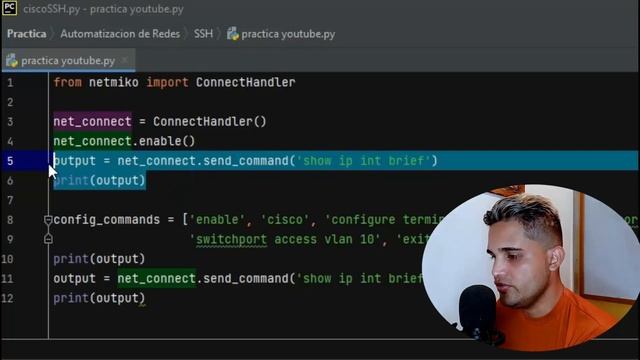
Task: Click line number 7 in the gutter
Action: [10, 200]
